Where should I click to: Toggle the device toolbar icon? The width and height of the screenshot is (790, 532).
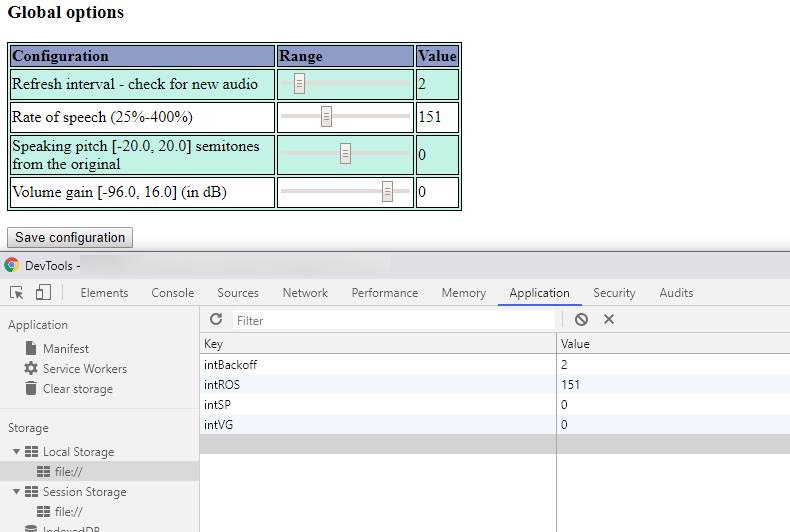43,292
